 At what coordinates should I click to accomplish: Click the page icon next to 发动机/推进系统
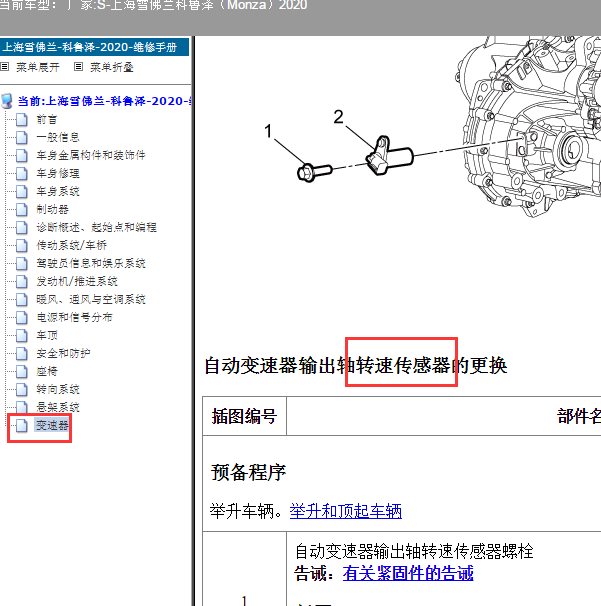22,281
